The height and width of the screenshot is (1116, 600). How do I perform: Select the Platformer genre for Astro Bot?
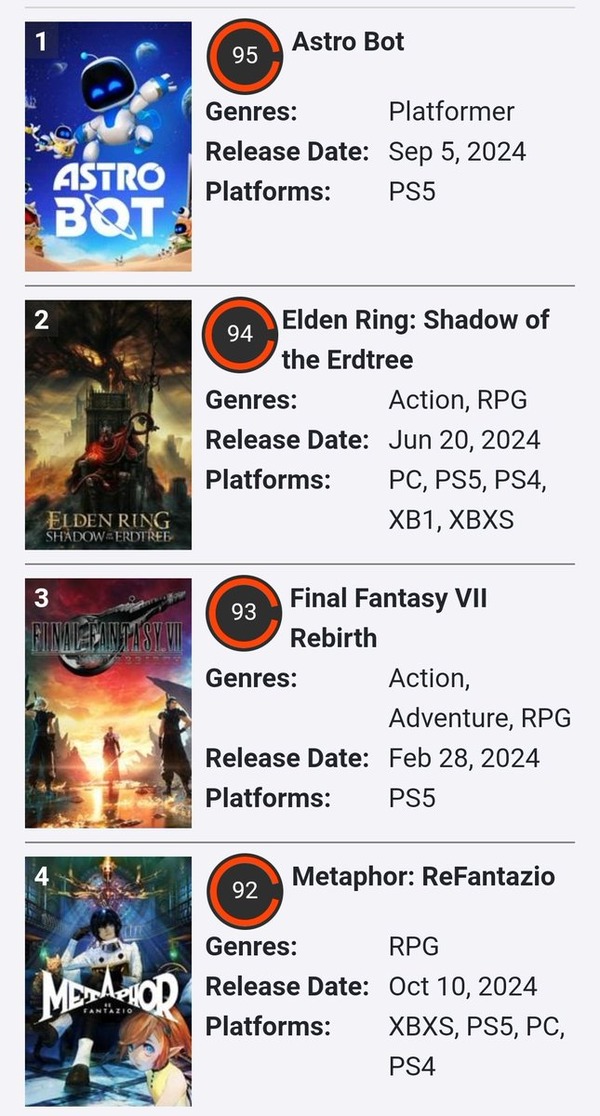coord(451,112)
